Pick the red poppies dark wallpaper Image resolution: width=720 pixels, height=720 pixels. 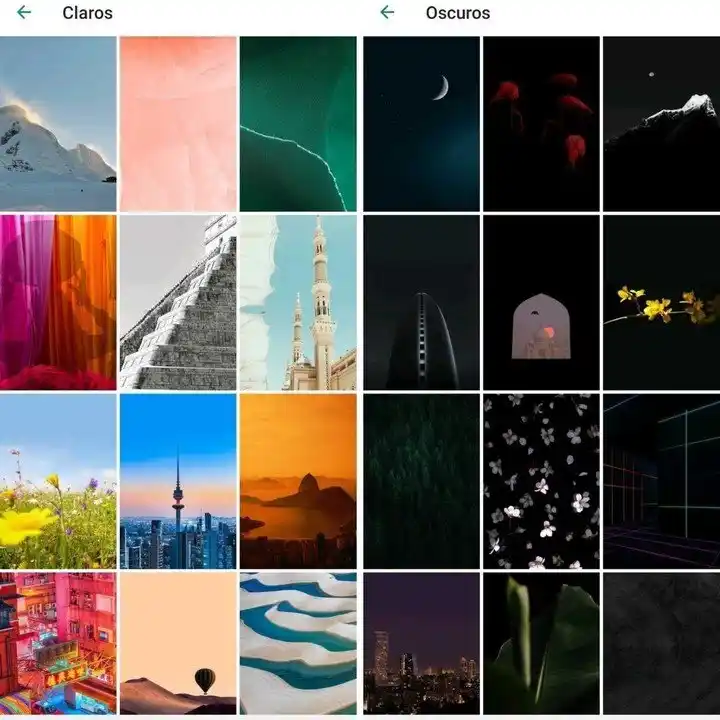pos(541,124)
